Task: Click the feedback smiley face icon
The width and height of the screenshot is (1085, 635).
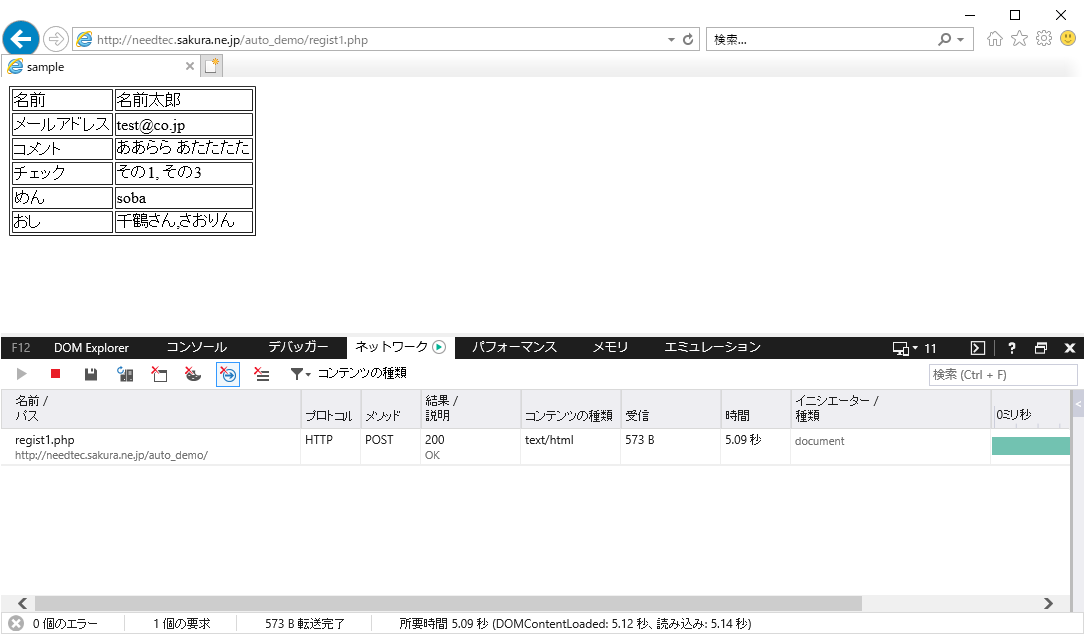Action: [1068, 39]
